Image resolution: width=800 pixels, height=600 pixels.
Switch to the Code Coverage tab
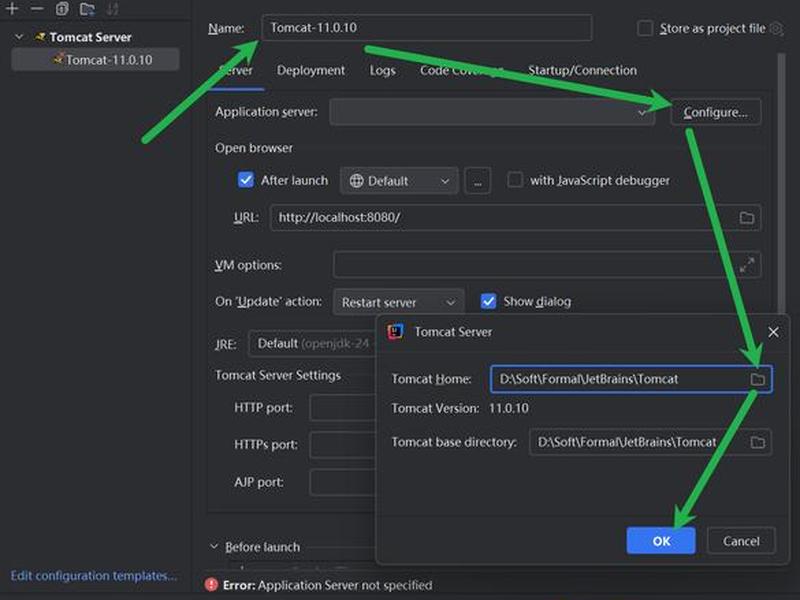point(462,70)
